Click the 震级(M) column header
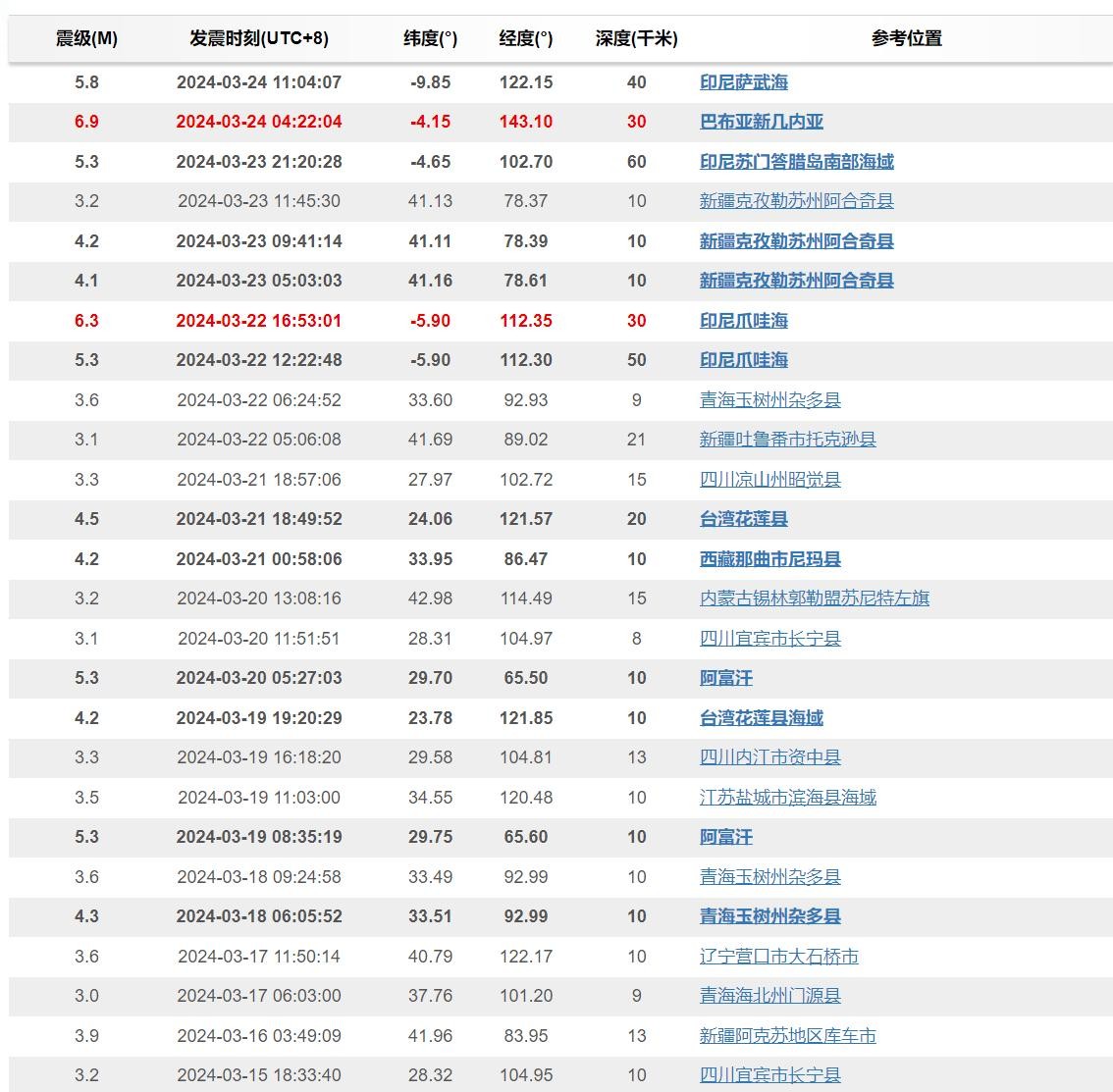1113x1092 pixels. (86, 38)
